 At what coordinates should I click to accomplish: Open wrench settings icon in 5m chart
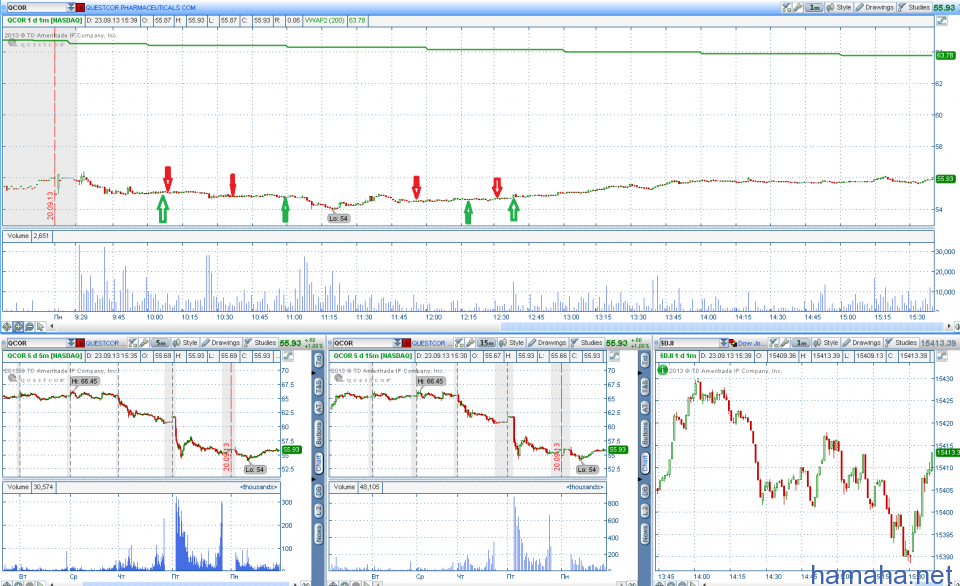[x=144, y=343]
